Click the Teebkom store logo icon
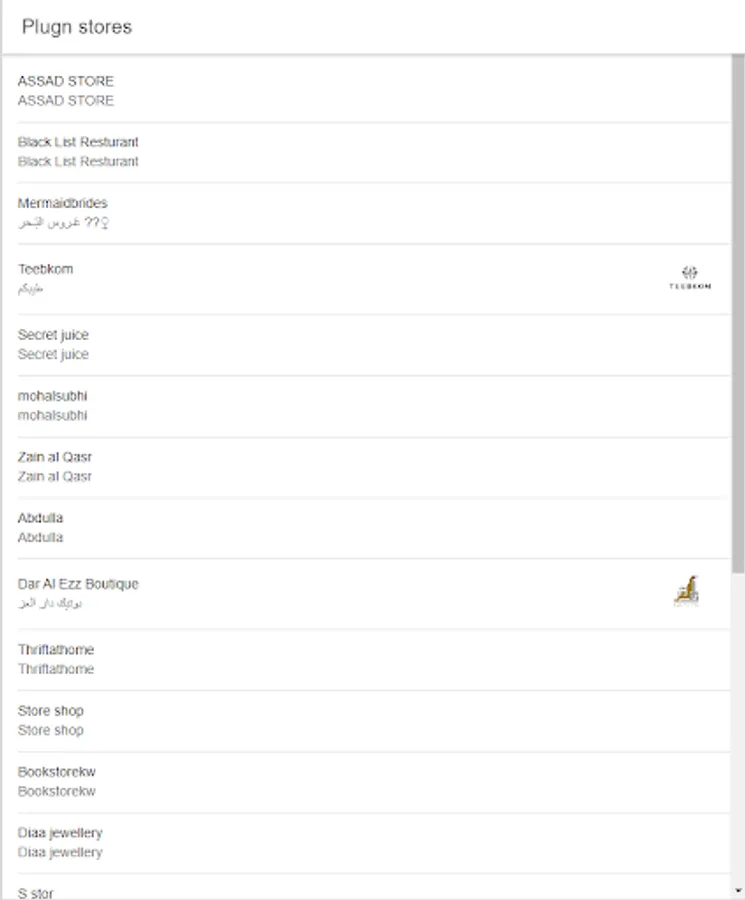Image resolution: width=745 pixels, height=900 pixels. click(x=689, y=278)
